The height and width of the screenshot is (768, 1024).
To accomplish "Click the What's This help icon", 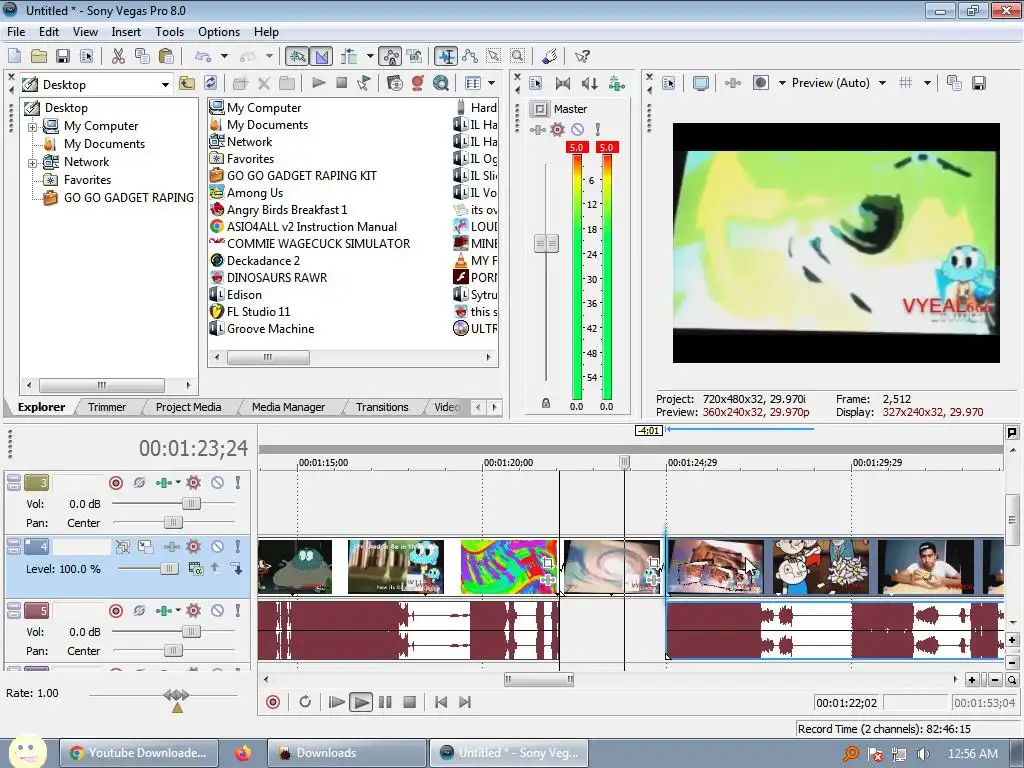I will [582, 56].
